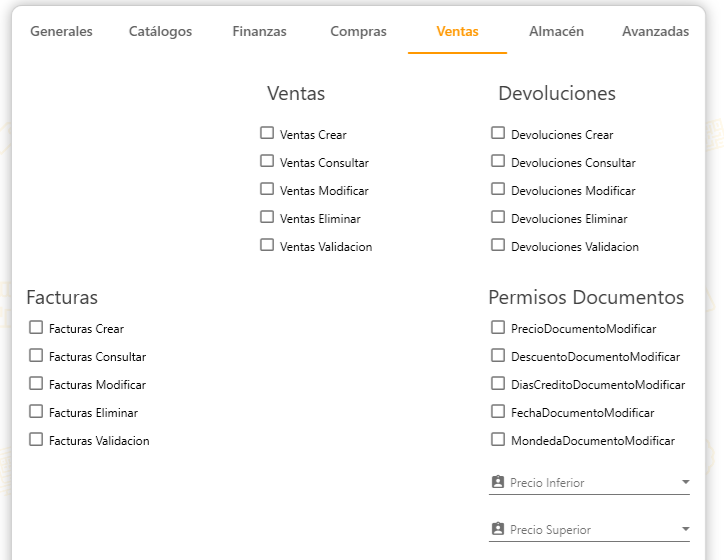Enable Facturas Validacion checkbox
This screenshot has width=724, height=560.
[x=36, y=439]
